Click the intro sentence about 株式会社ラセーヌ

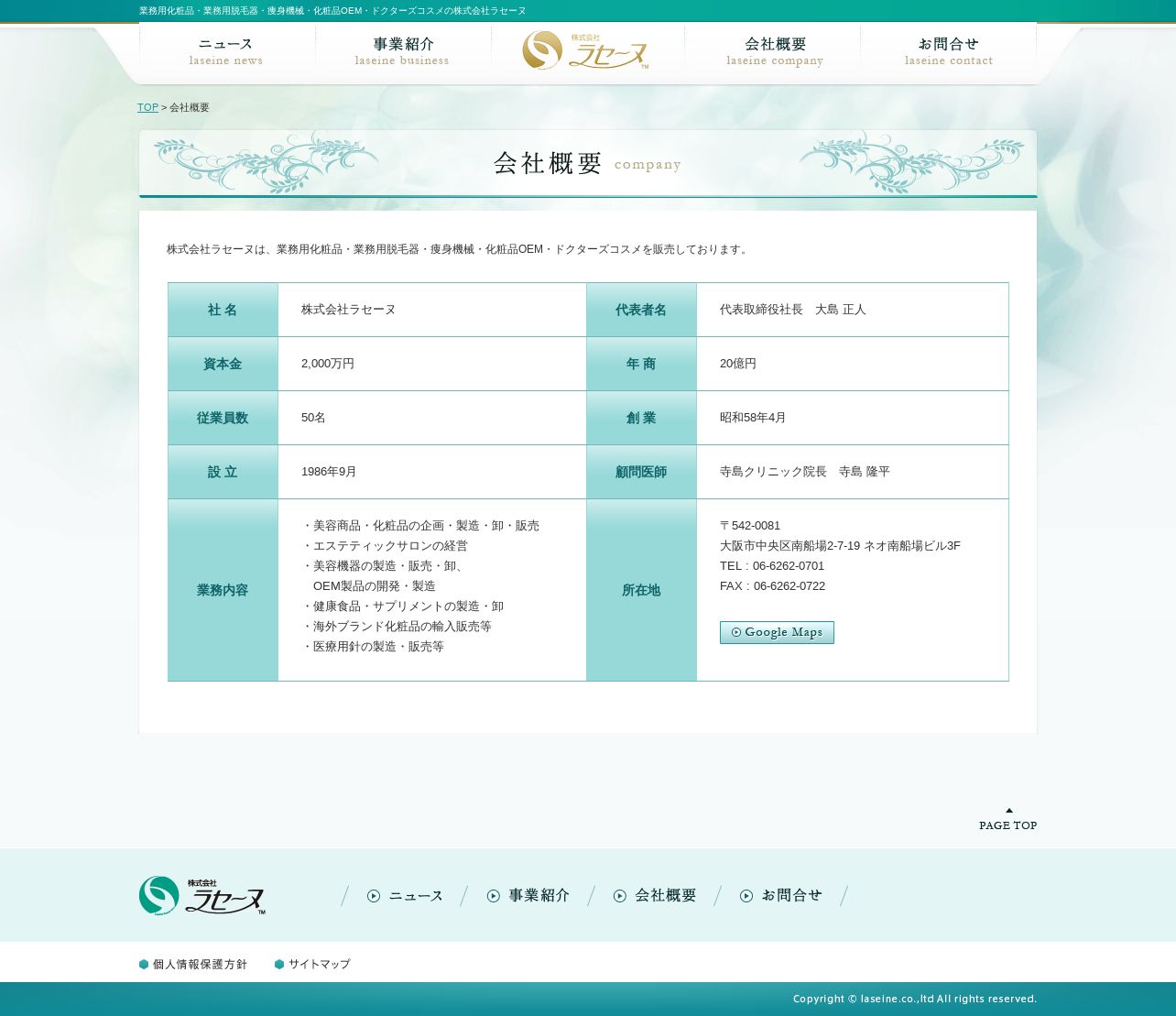pyautogui.click(x=459, y=249)
